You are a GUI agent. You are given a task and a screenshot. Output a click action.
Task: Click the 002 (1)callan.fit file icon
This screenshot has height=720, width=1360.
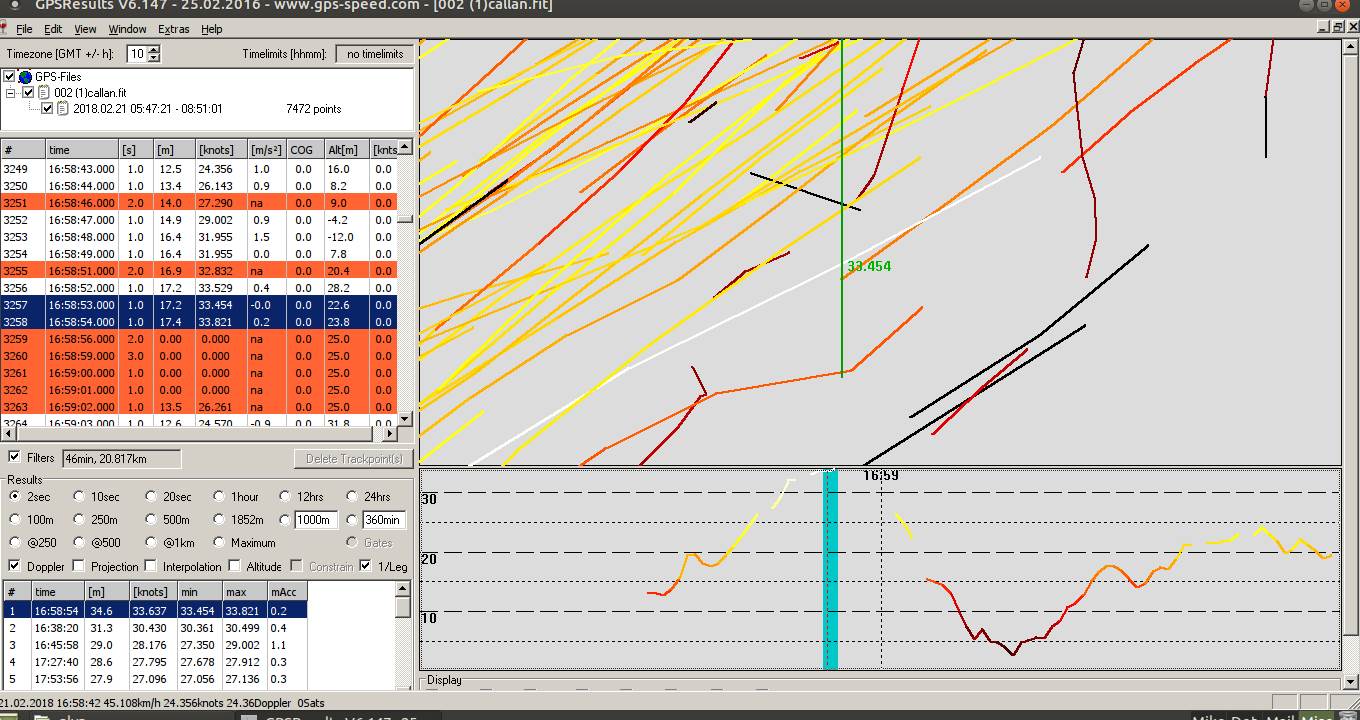[43, 93]
